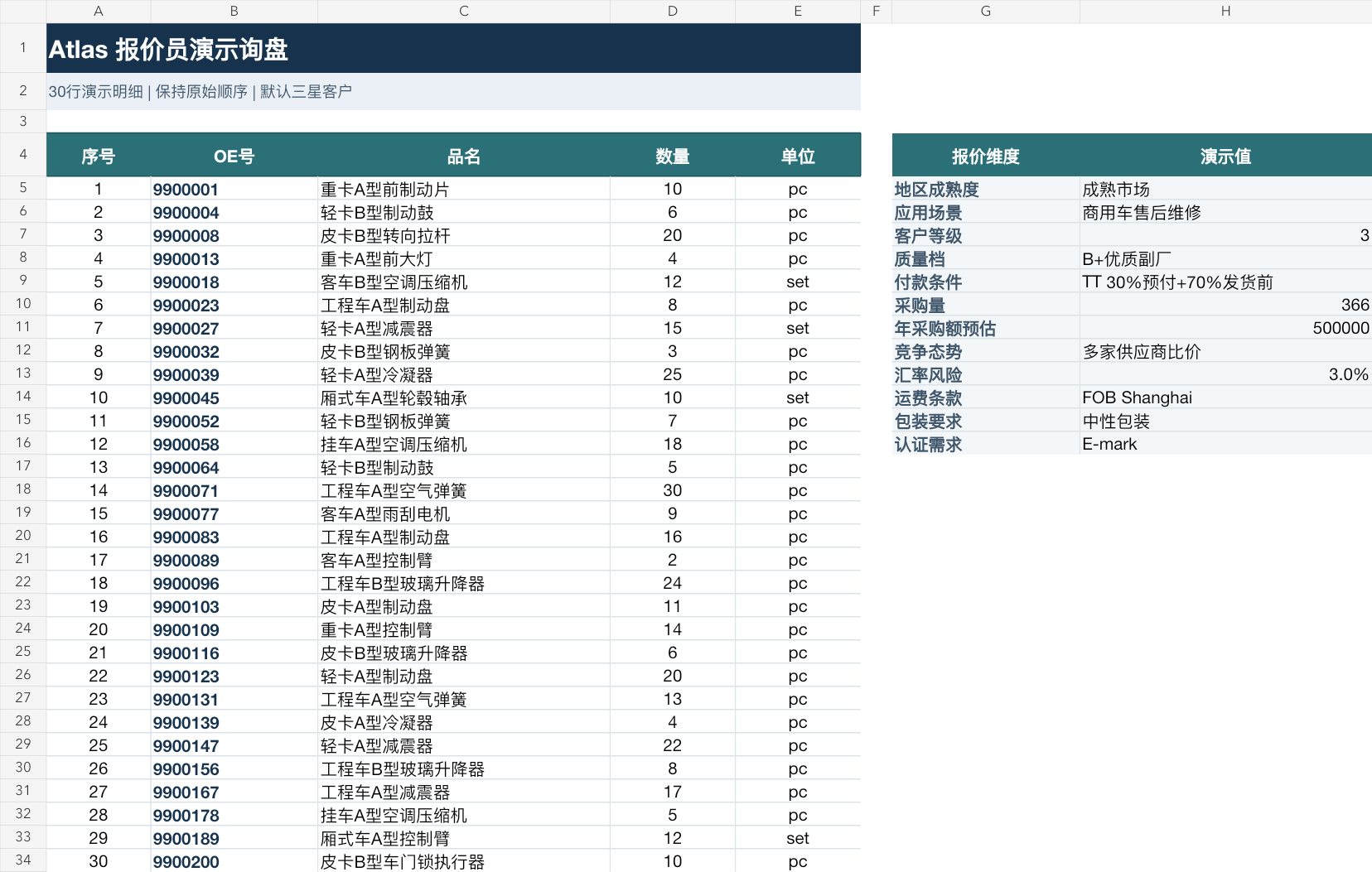Click the title cell "Atlas 报价员演示询盘"
The image size is (1372, 872).
[453, 49]
